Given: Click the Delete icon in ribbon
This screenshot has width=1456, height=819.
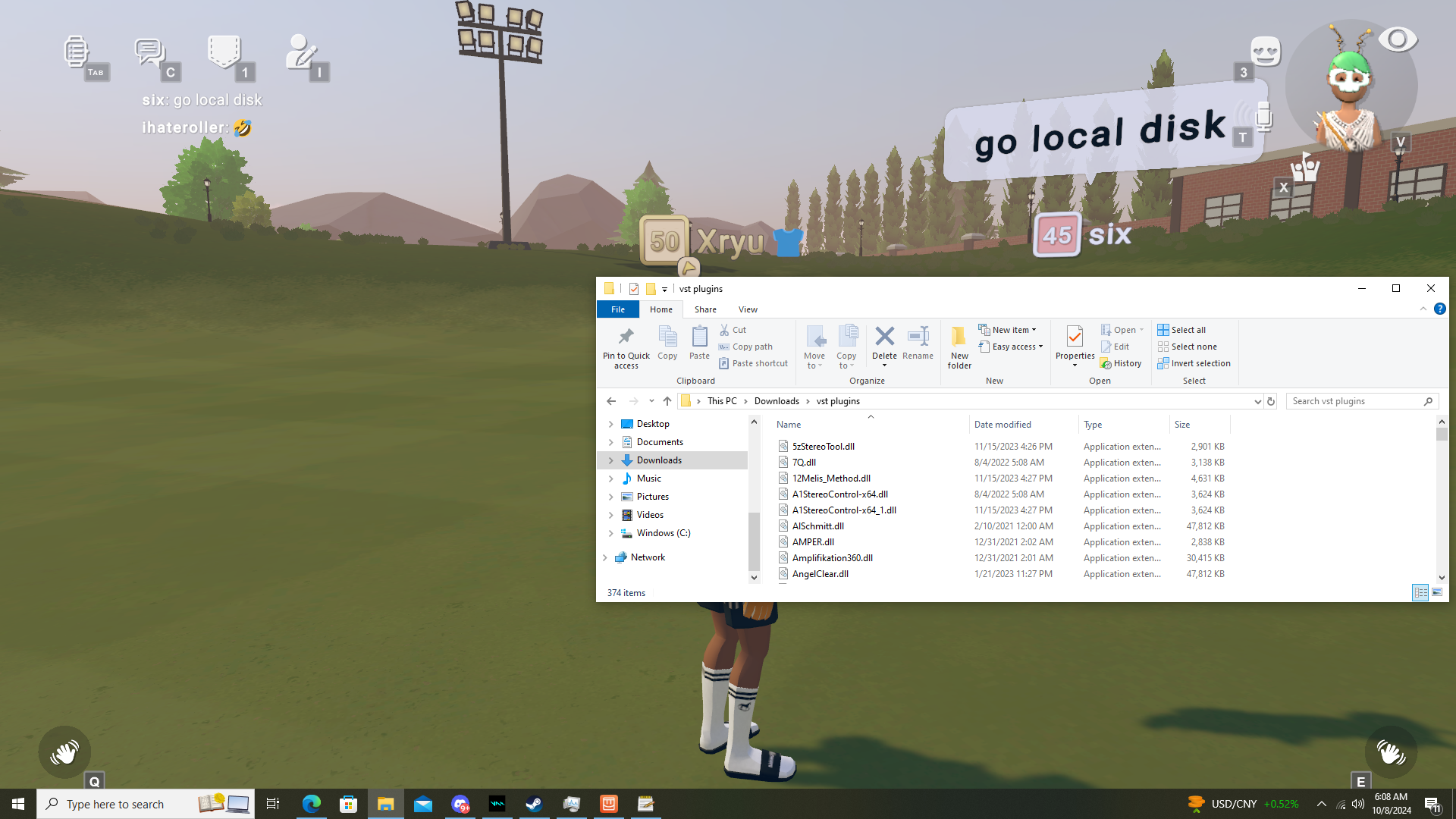Looking at the screenshot, I should point(884,337).
